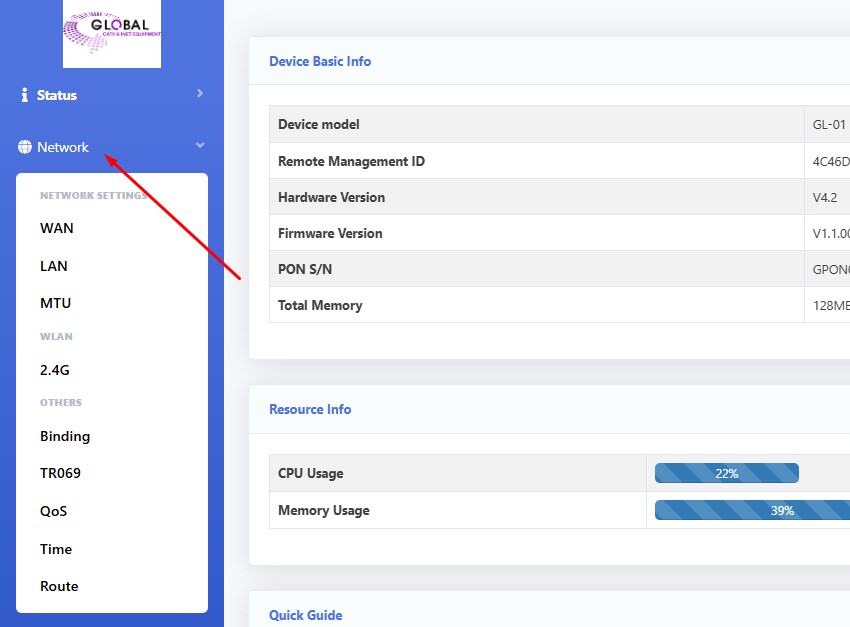This screenshot has height=627, width=850.
Task: Click the Device Basic Info heading
Action: (x=320, y=61)
